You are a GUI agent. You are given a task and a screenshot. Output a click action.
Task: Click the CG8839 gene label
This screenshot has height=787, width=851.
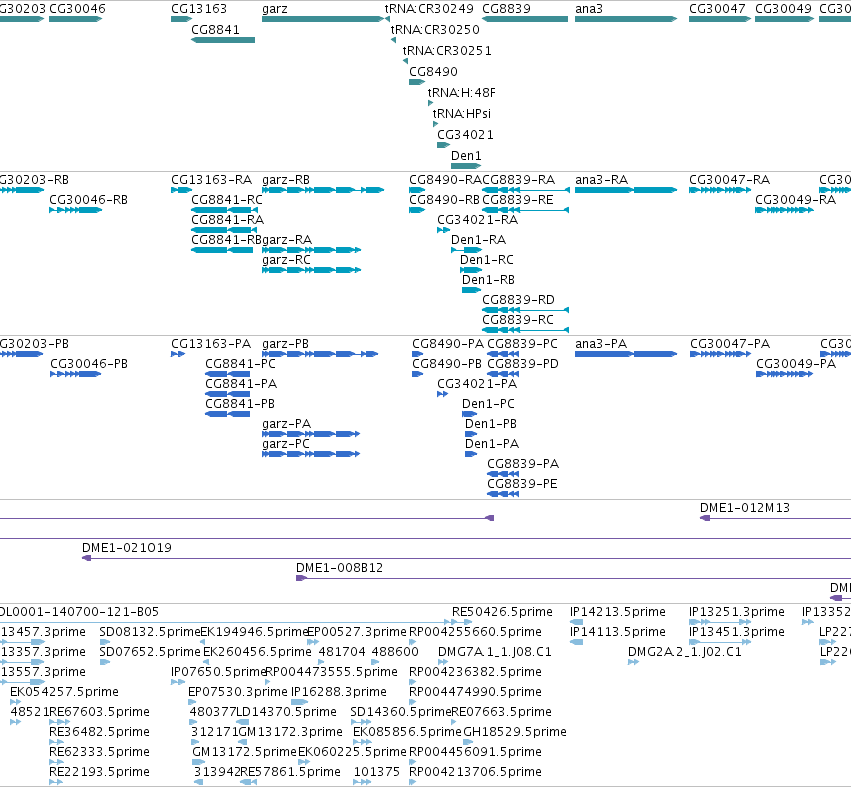[x=506, y=9]
